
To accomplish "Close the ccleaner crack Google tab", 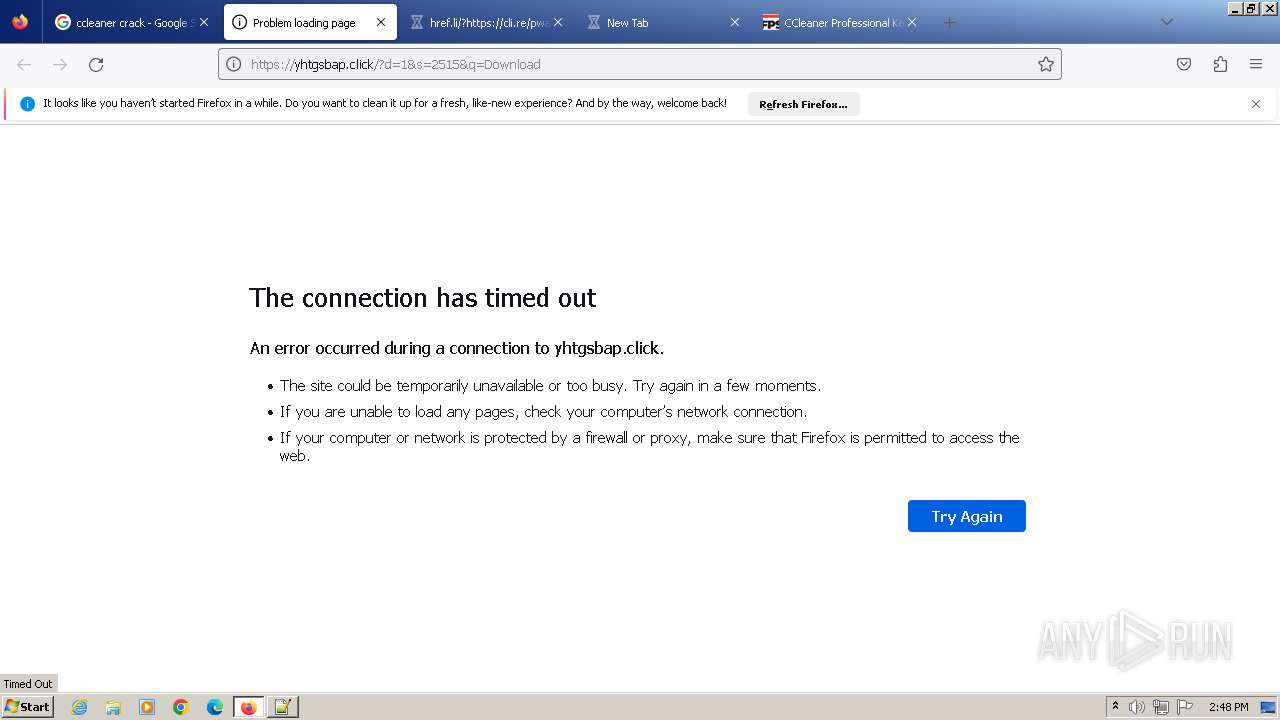I will point(204,22).
